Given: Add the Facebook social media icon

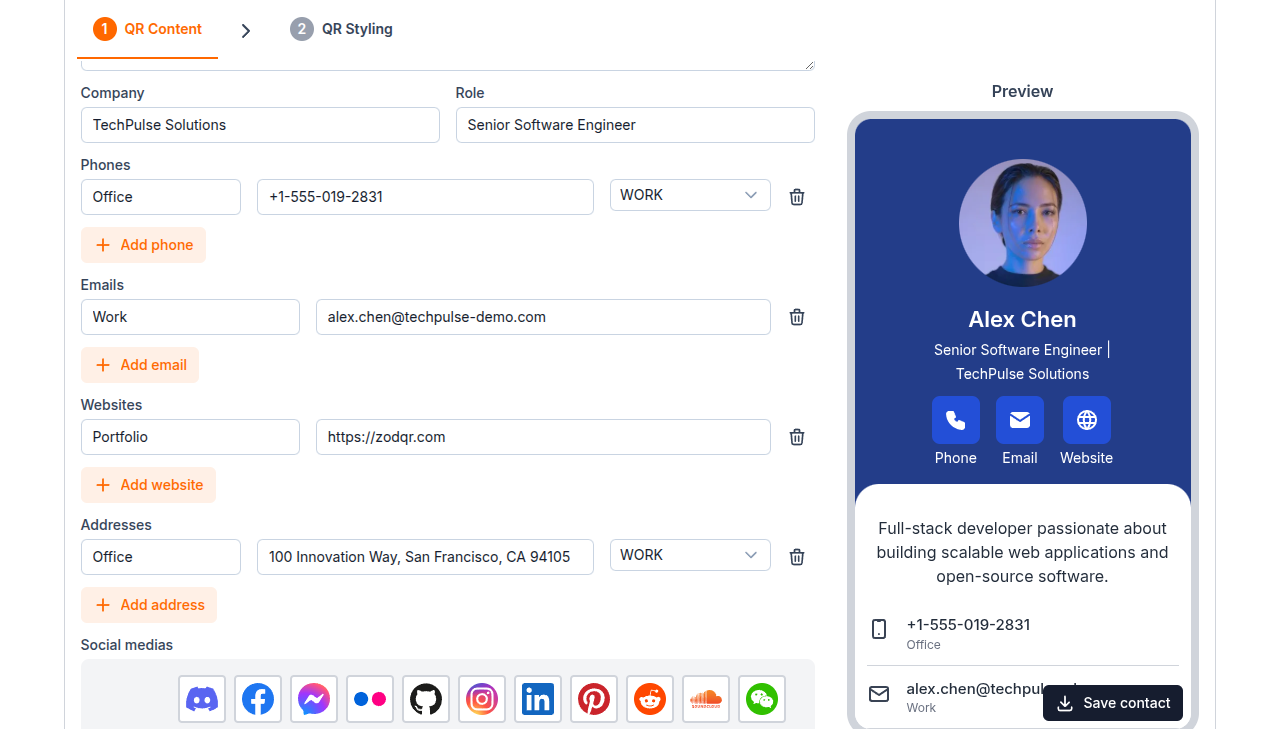Looking at the screenshot, I should (x=258, y=699).
